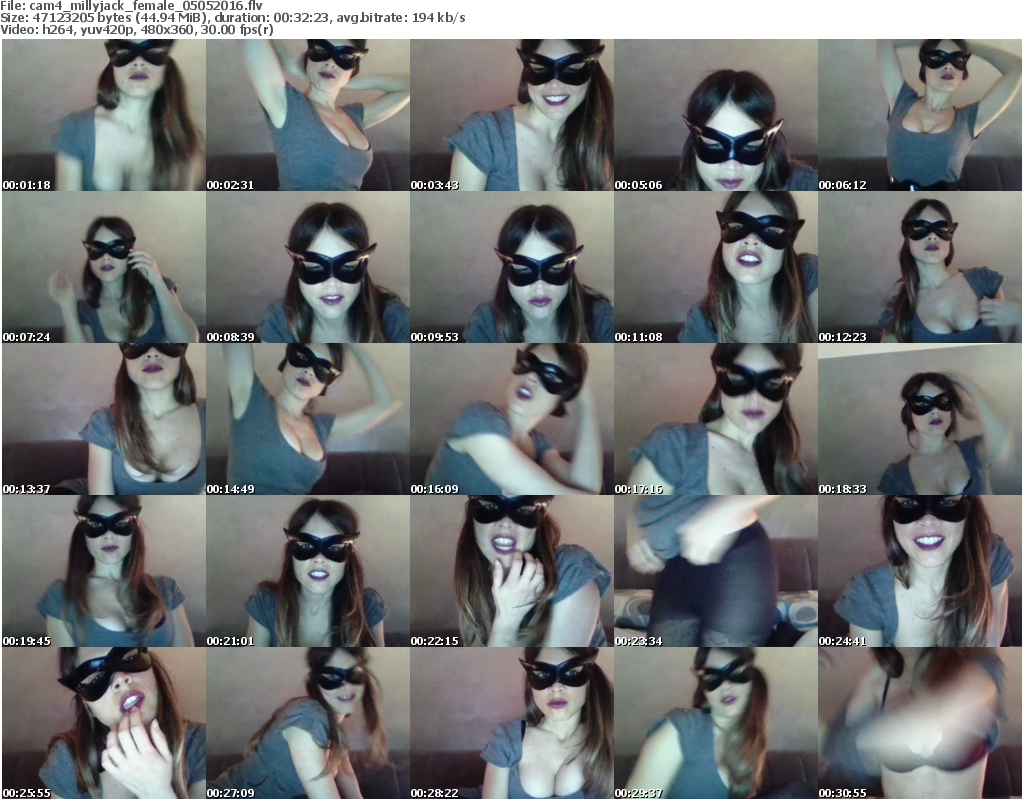Open the frame stamped 00:19:45
Screen dimensions: 1024x799
pos(104,571)
